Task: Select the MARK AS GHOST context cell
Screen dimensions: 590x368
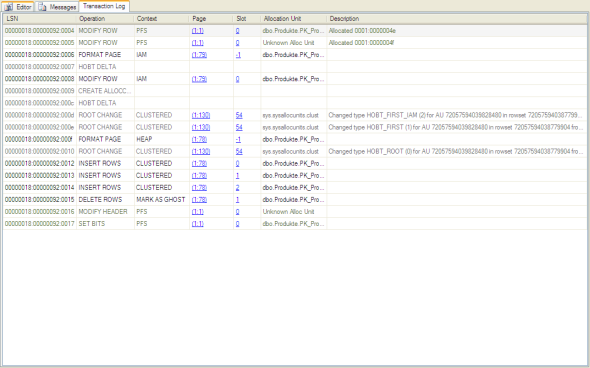Action: click(161, 199)
